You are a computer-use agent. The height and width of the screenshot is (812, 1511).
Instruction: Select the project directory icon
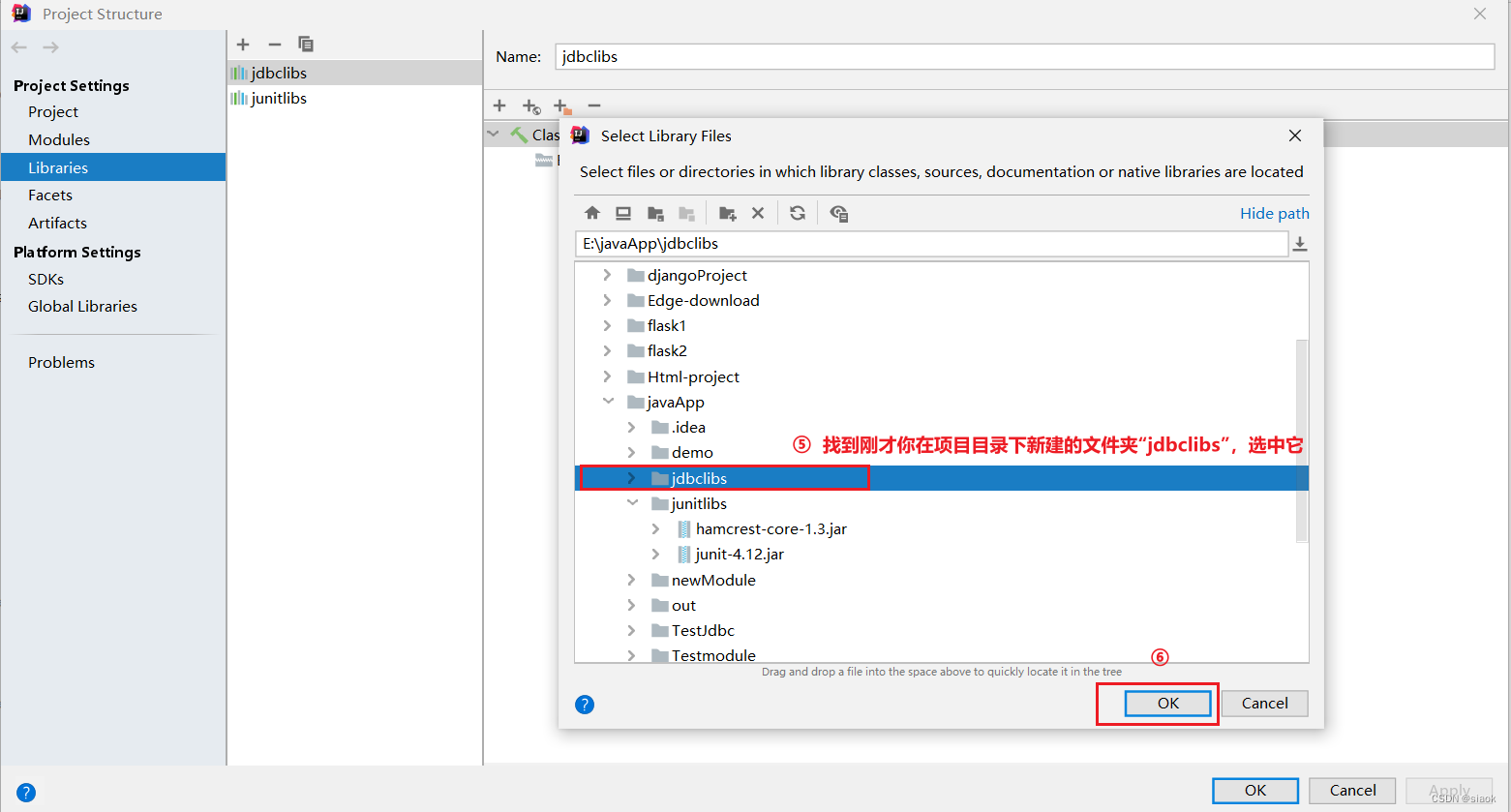tap(655, 213)
